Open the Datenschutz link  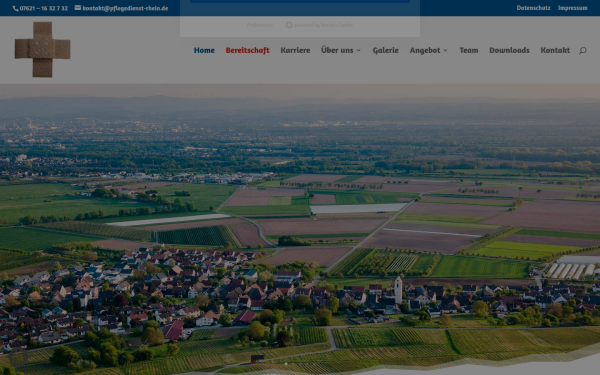pyautogui.click(x=533, y=8)
